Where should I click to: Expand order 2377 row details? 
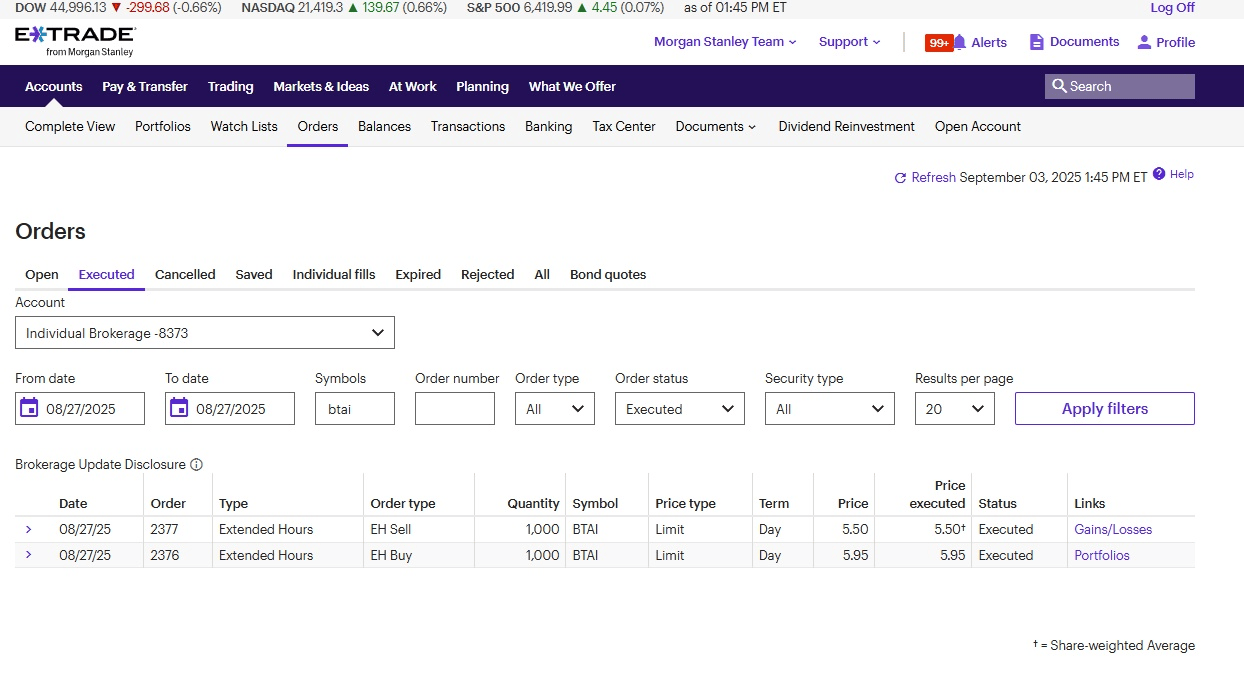(28, 529)
